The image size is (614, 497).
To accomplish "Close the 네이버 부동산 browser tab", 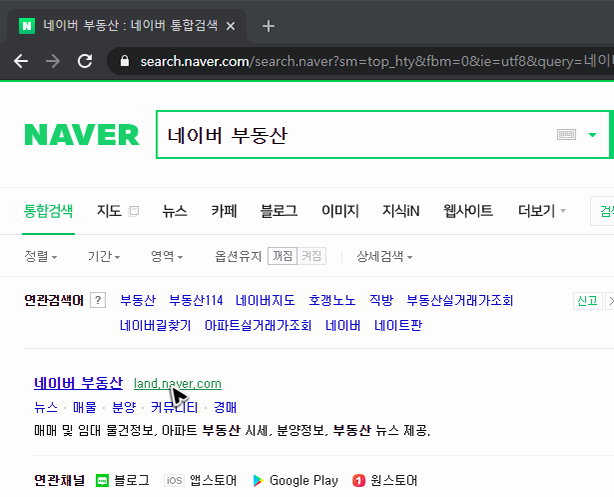I will (231, 26).
